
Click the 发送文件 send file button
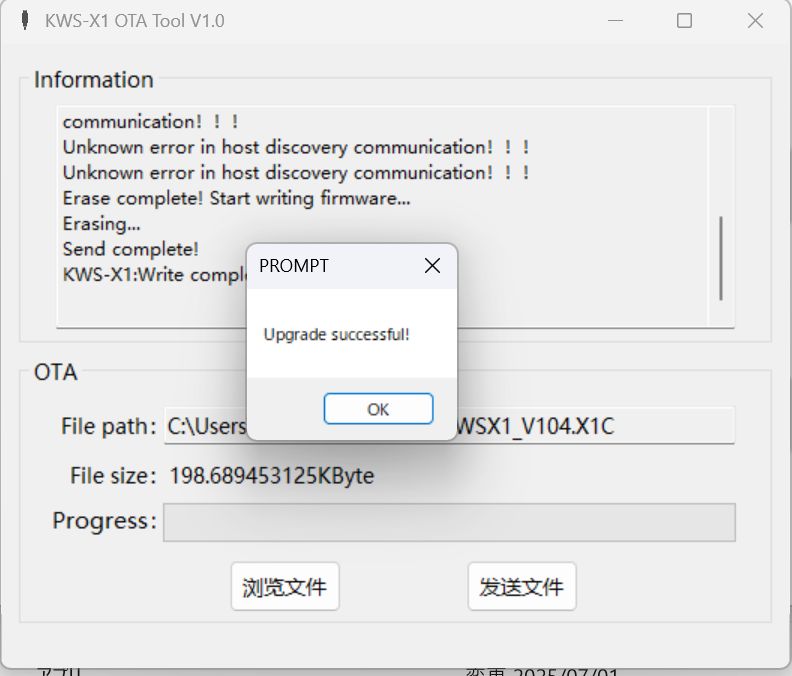point(522,587)
